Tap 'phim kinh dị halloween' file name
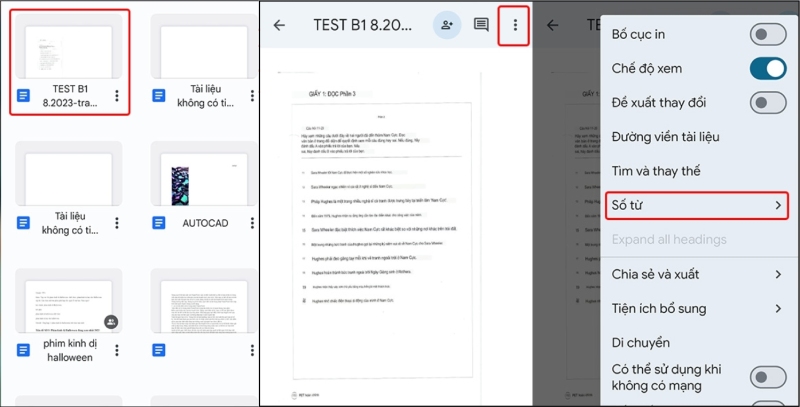 coord(70,350)
